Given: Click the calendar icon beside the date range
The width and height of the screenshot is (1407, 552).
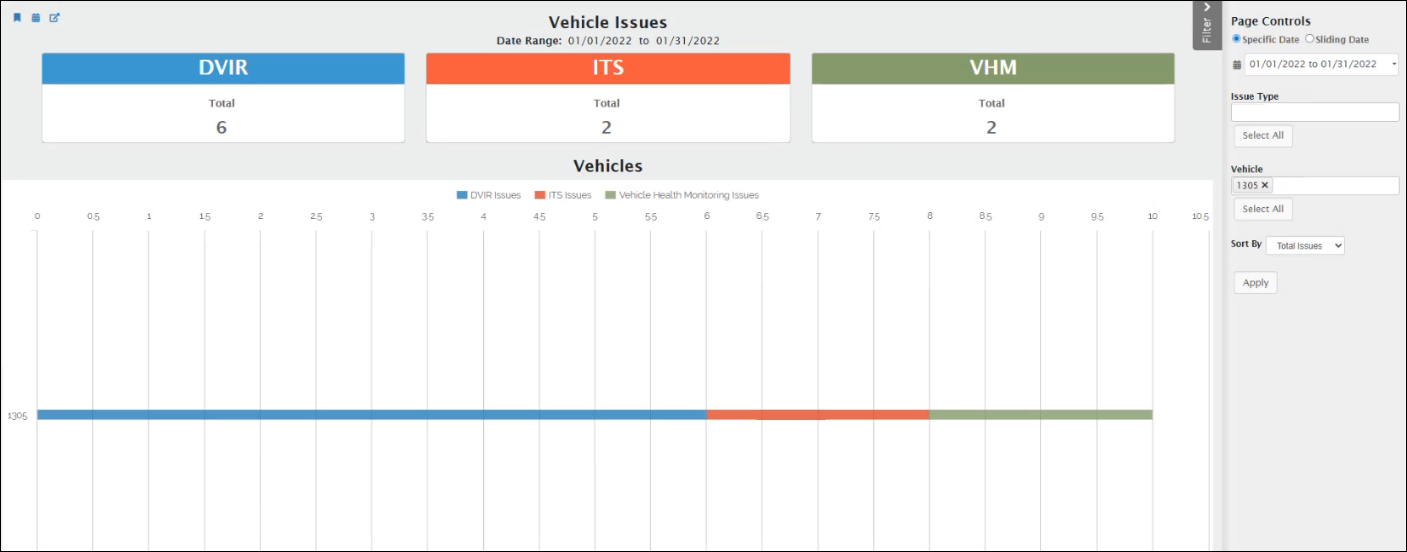Looking at the screenshot, I should pos(1237,65).
